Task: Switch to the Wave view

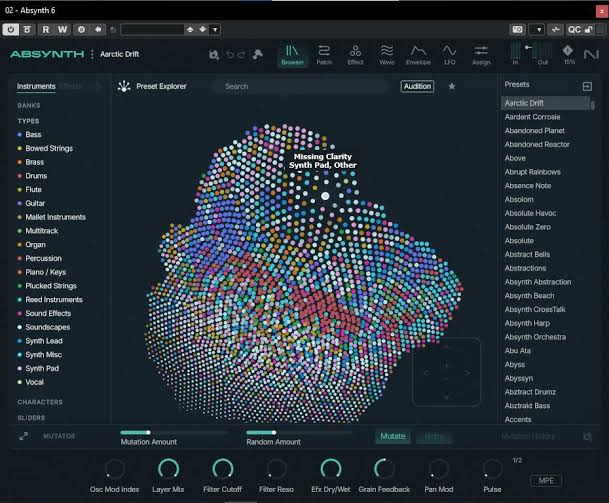Action: pos(386,55)
